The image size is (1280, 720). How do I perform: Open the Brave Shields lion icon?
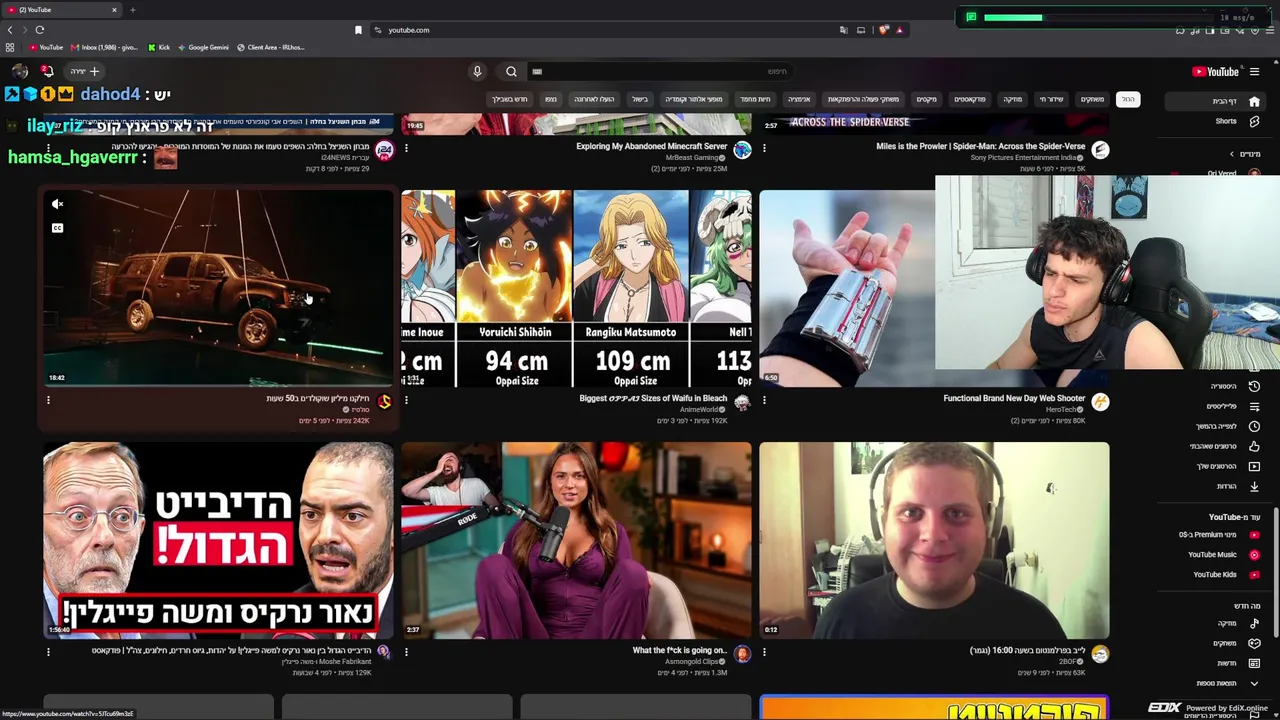(x=883, y=30)
